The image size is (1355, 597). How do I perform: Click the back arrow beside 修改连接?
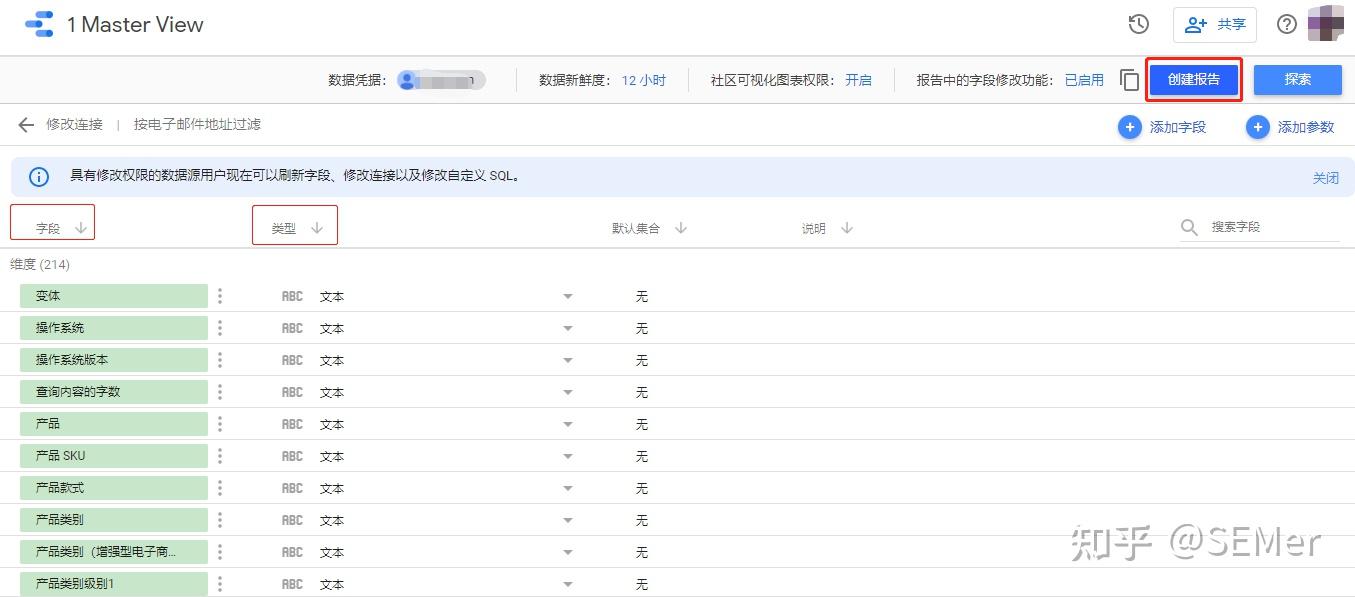click(x=25, y=125)
